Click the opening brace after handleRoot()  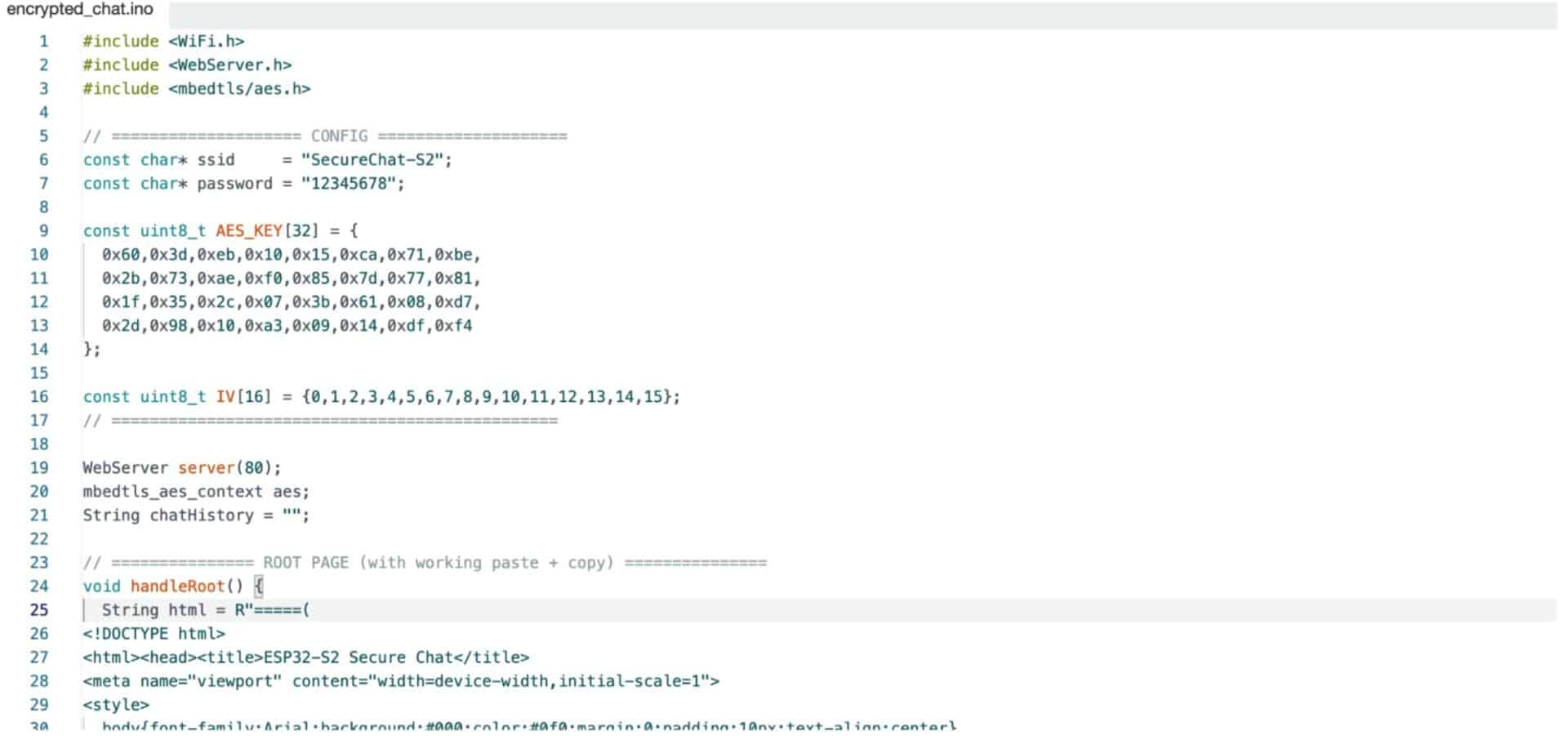tap(259, 587)
